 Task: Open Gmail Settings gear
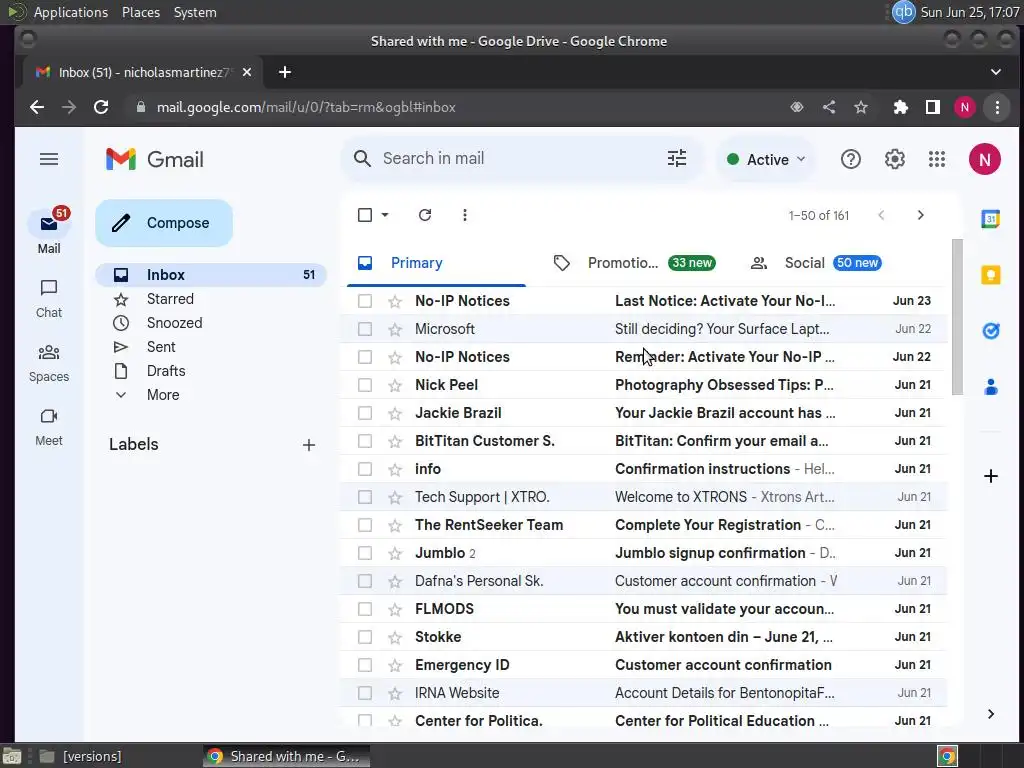pos(894,159)
